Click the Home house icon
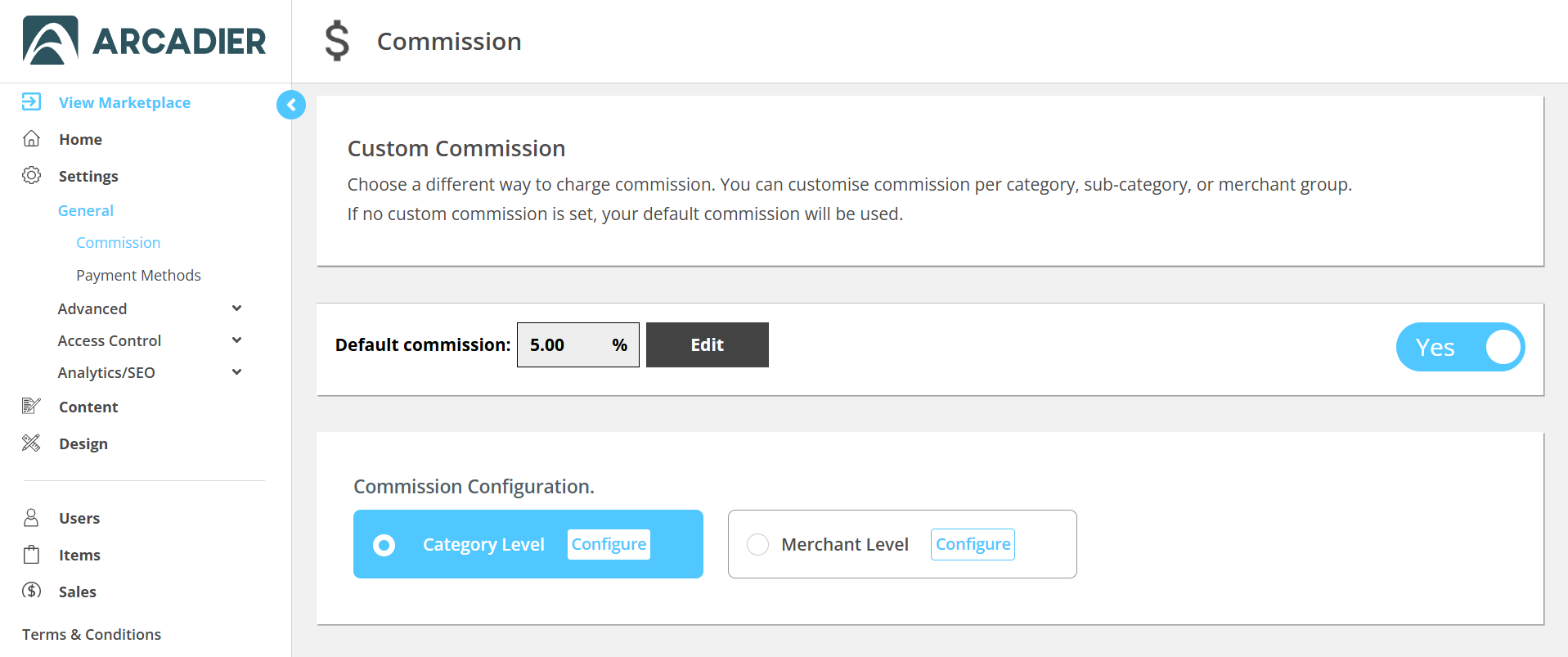 pyautogui.click(x=31, y=138)
